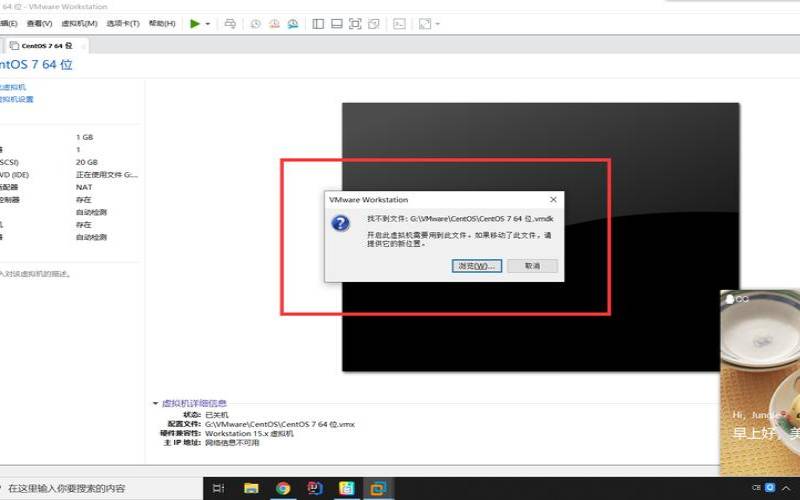
Task: Click 取消 button in the dialog
Action: pos(532,266)
